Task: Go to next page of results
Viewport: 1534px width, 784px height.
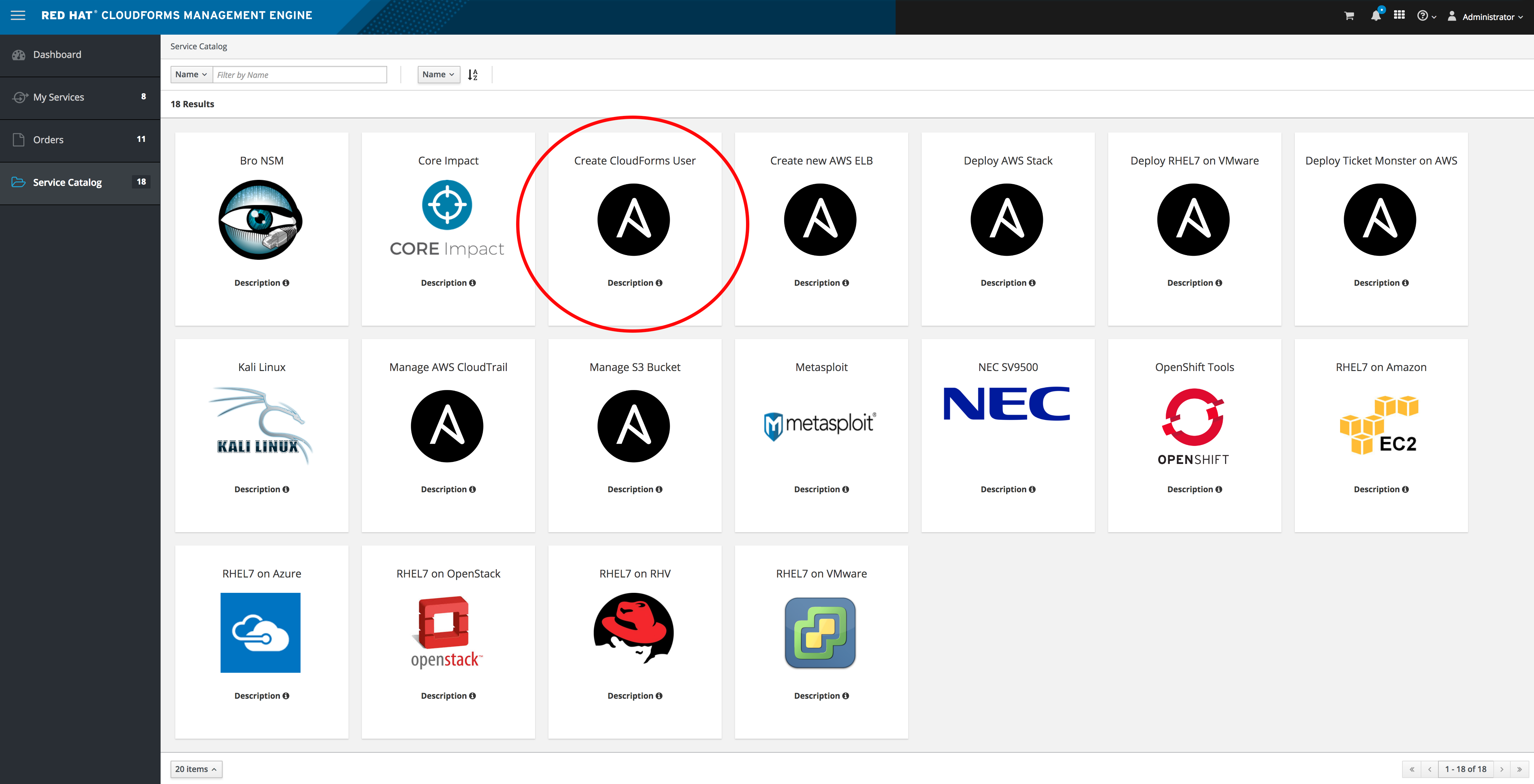Action: [1502, 769]
